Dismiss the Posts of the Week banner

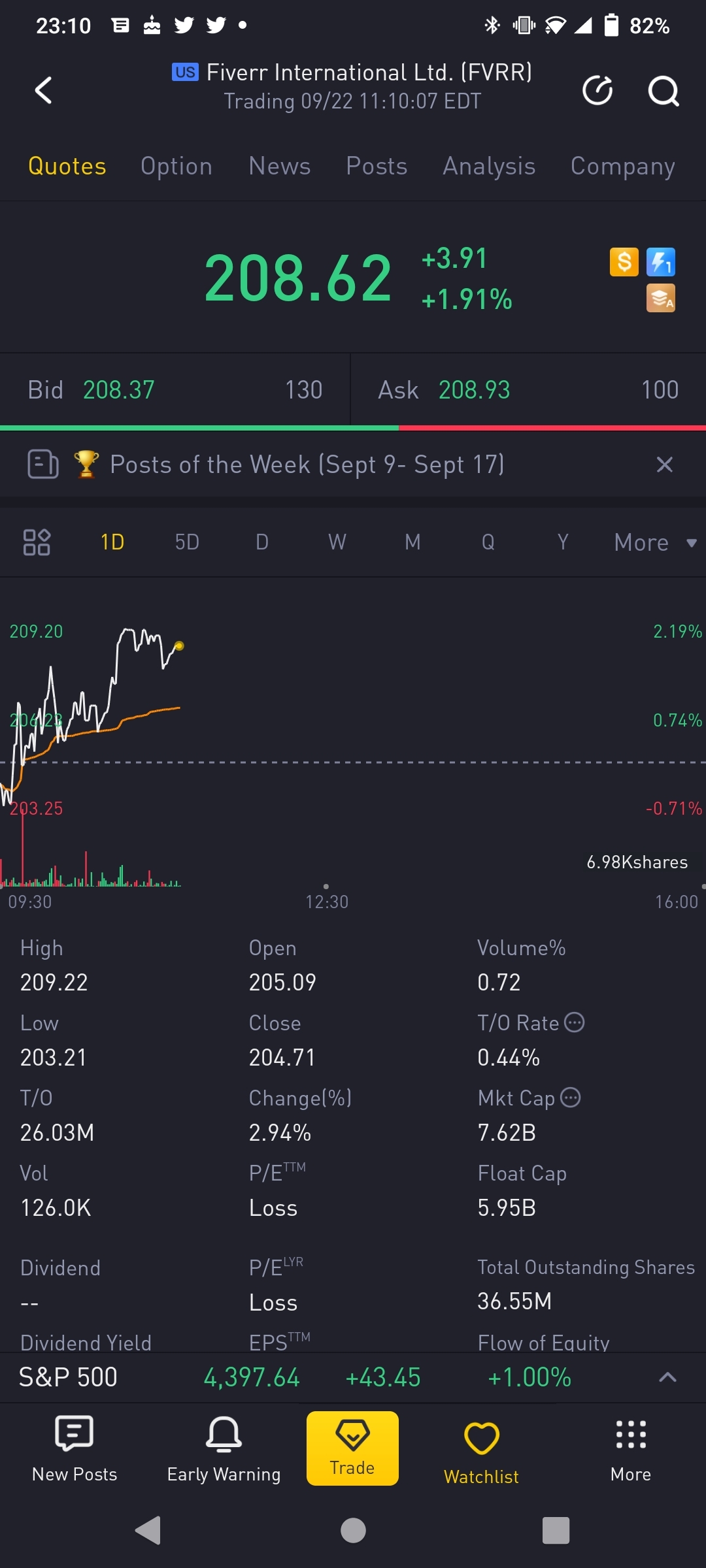[x=664, y=465]
